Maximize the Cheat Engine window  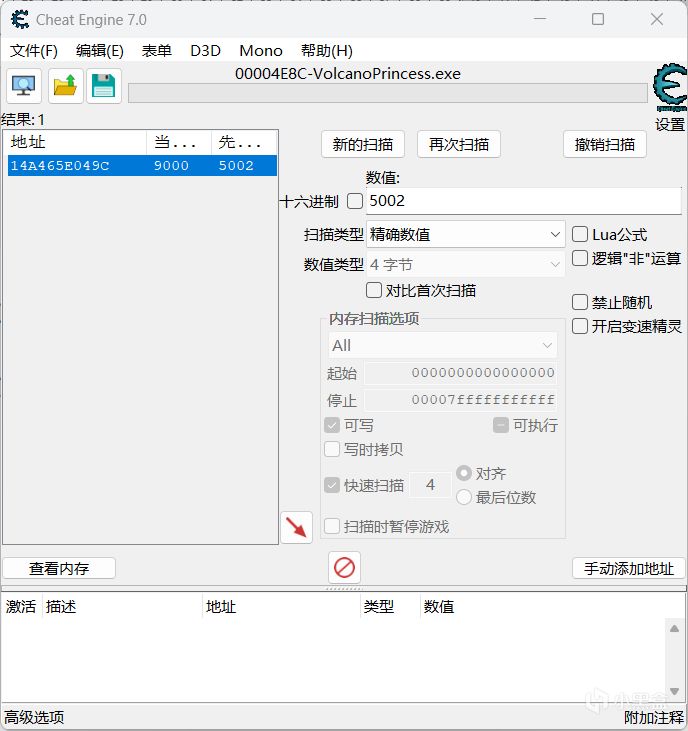[x=598, y=19]
